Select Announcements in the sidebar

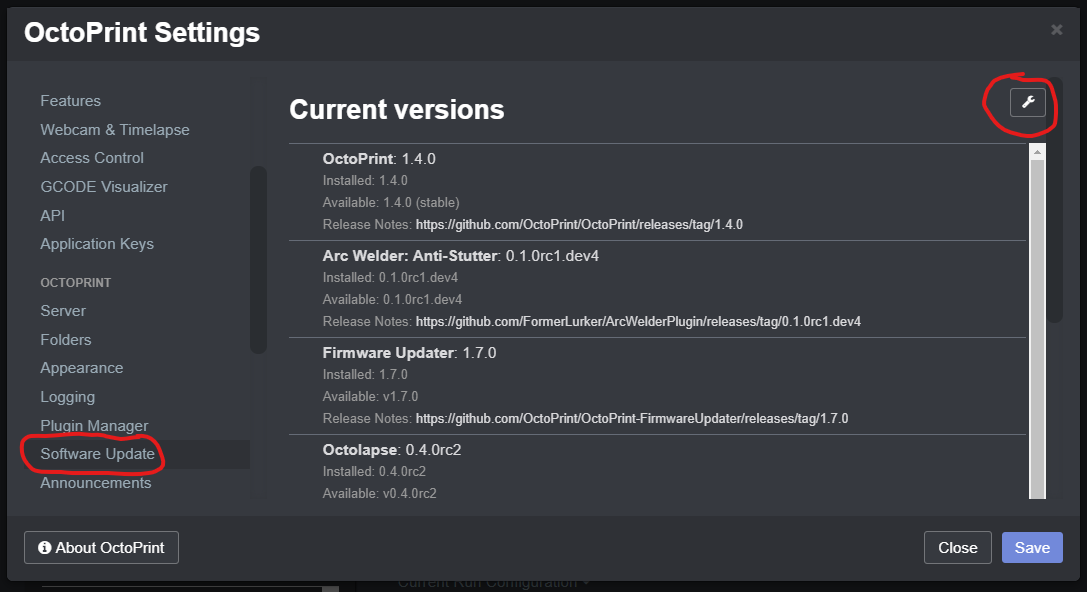click(x=95, y=482)
